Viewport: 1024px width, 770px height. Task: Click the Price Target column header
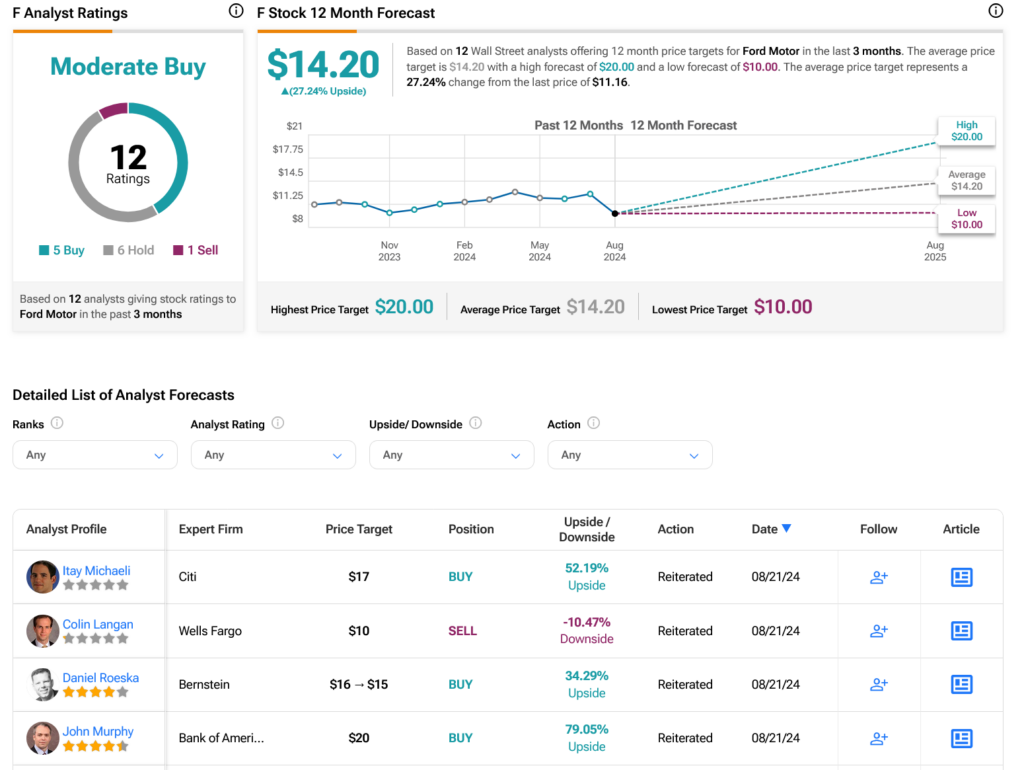[x=359, y=529]
